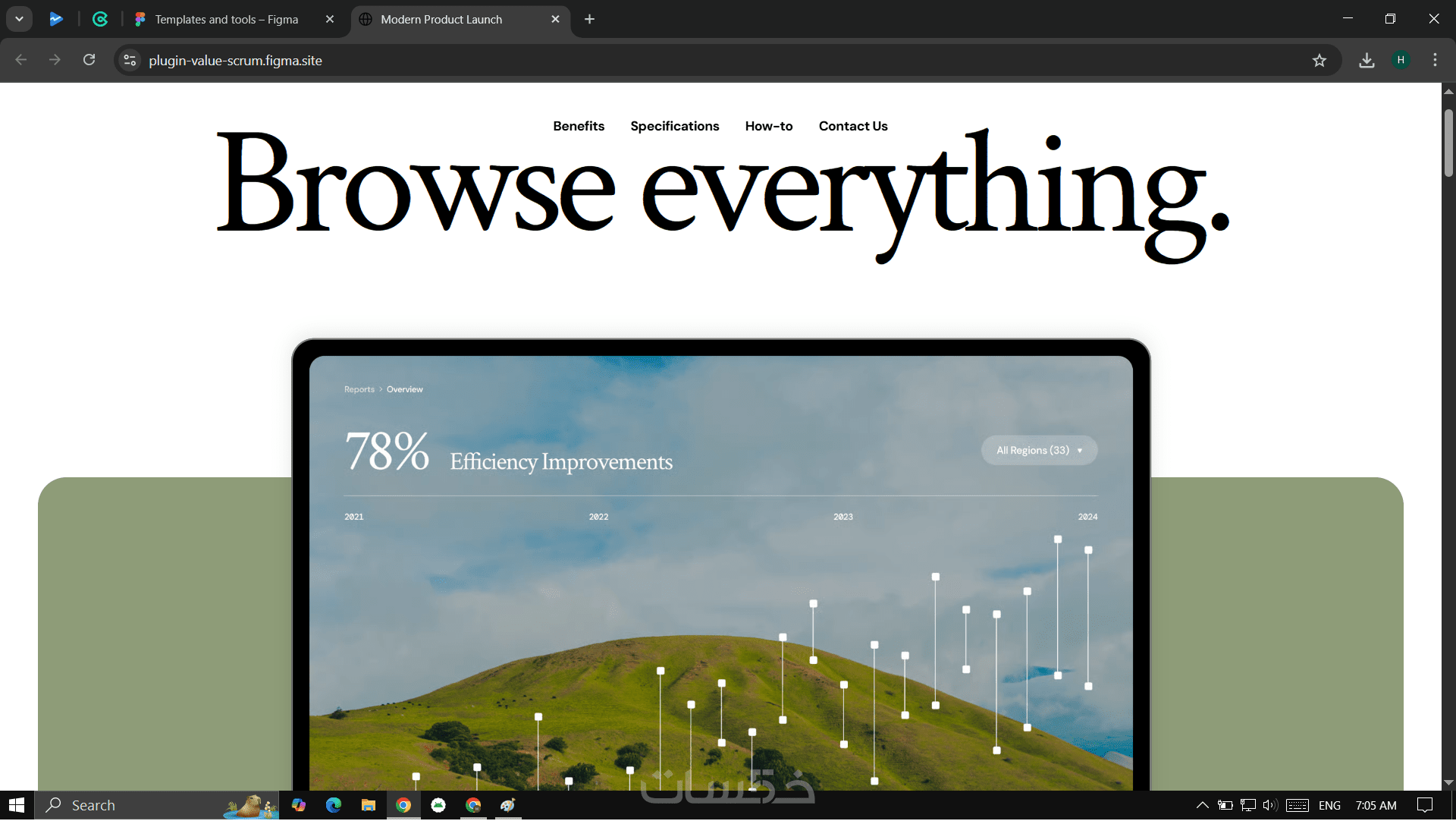Open the Contact Us link
This screenshot has height=821, width=1456.
(x=852, y=126)
